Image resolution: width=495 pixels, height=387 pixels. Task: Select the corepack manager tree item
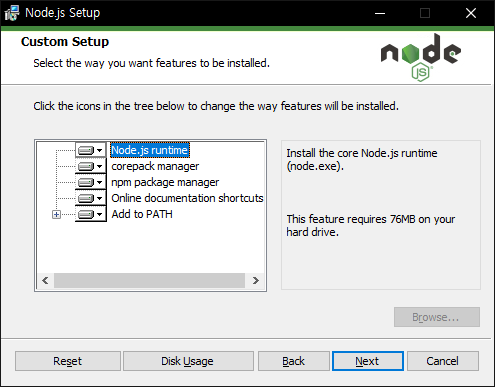pyautogui.click(x=155, y=166)
